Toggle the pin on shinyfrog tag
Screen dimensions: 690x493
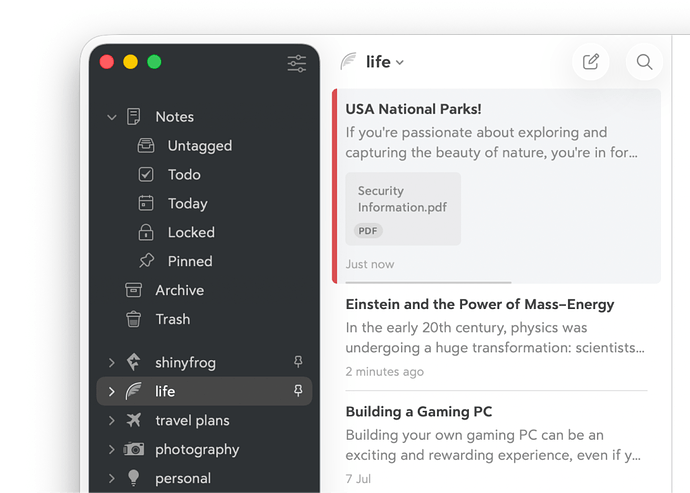pyautogui.click(x=298, y=363)
